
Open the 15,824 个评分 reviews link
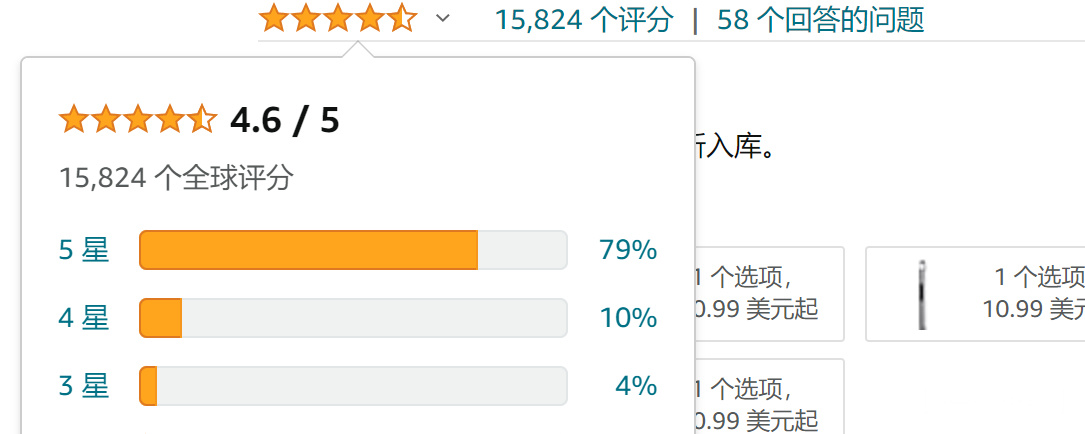tap(583, 19)
